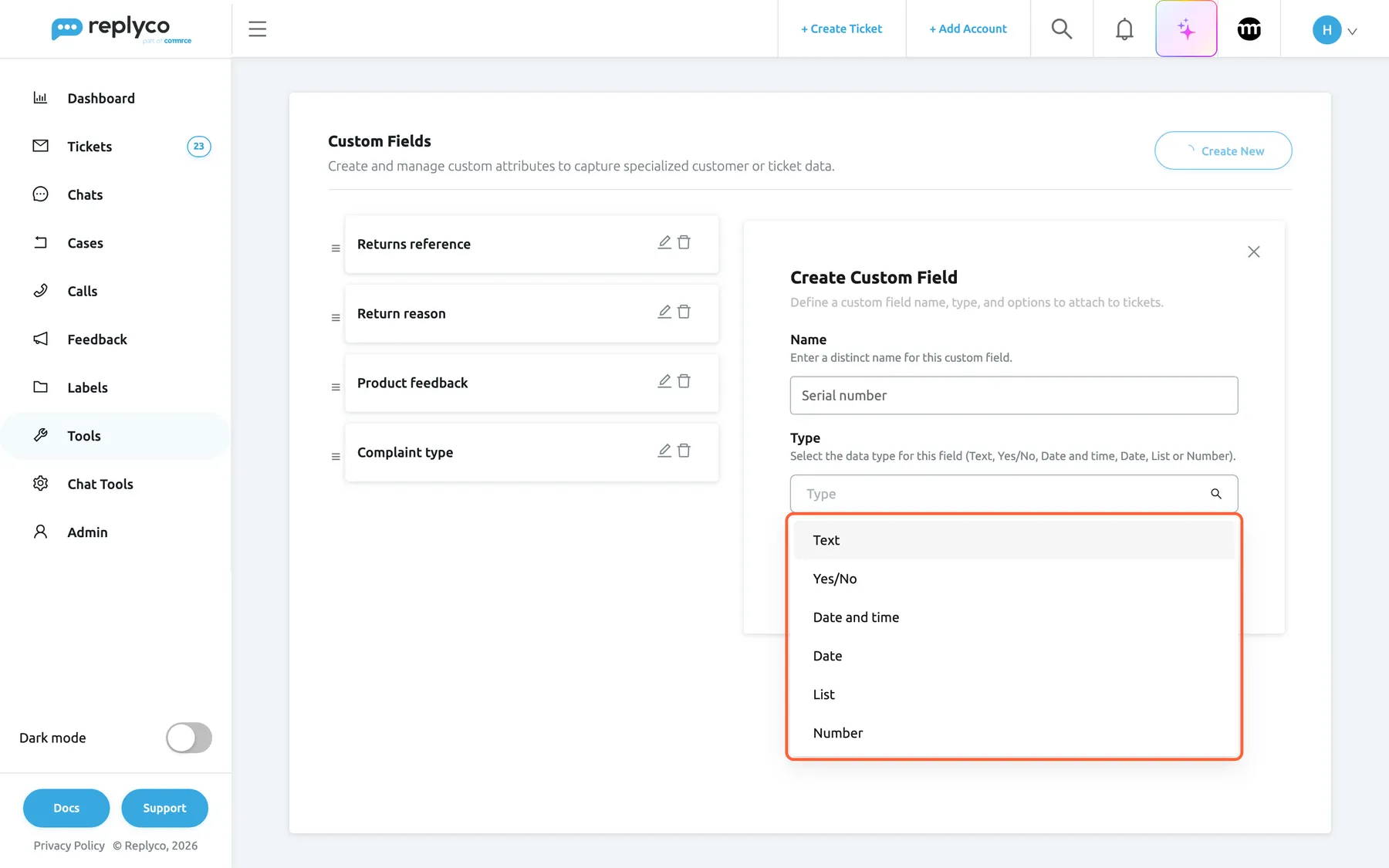This screenshot has height=868, width=1389.
Task: Expand the account dropdown chevron
Action: coord(1352,32)
